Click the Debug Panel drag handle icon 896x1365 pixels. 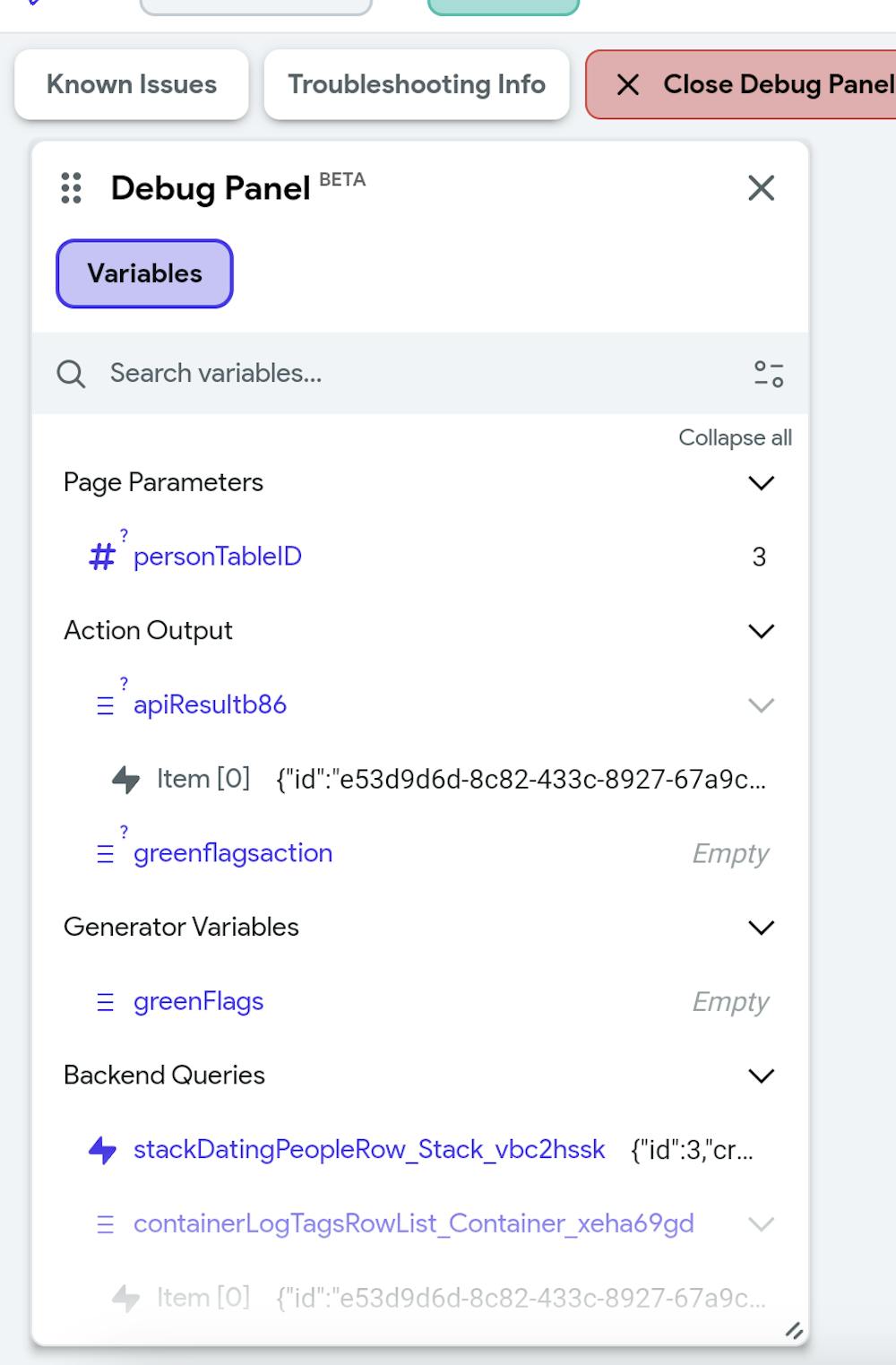tap(72, 188)
